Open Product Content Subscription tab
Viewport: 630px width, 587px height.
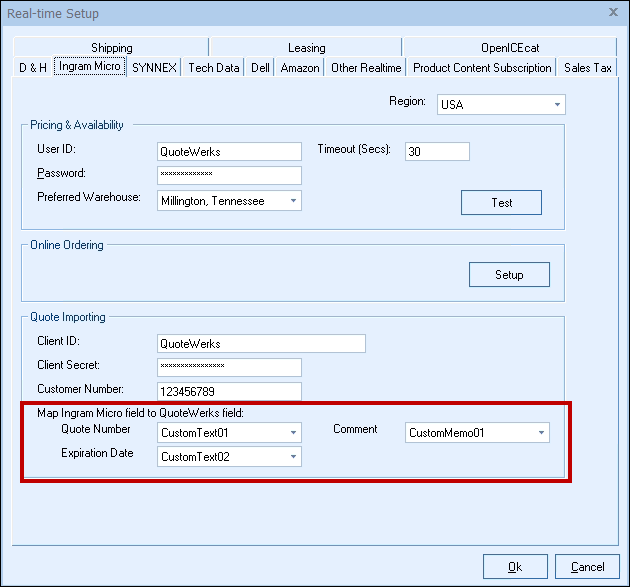482,67
